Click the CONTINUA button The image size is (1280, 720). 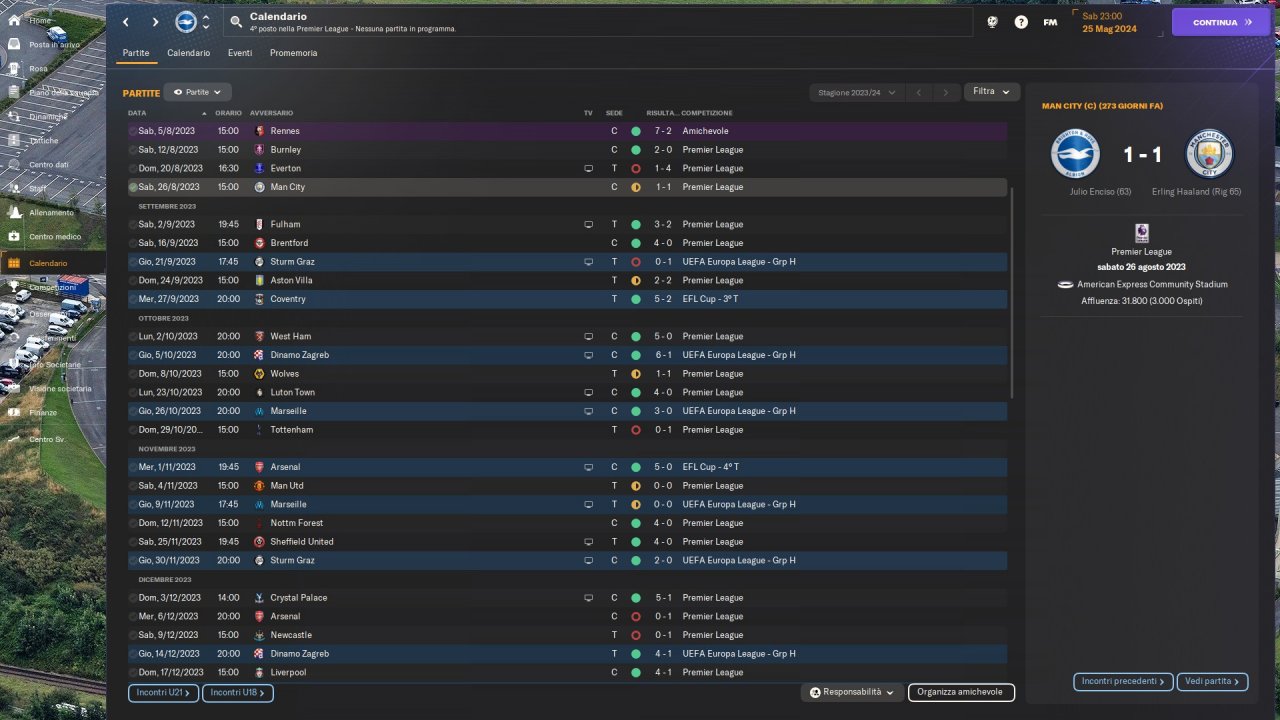1221,22
